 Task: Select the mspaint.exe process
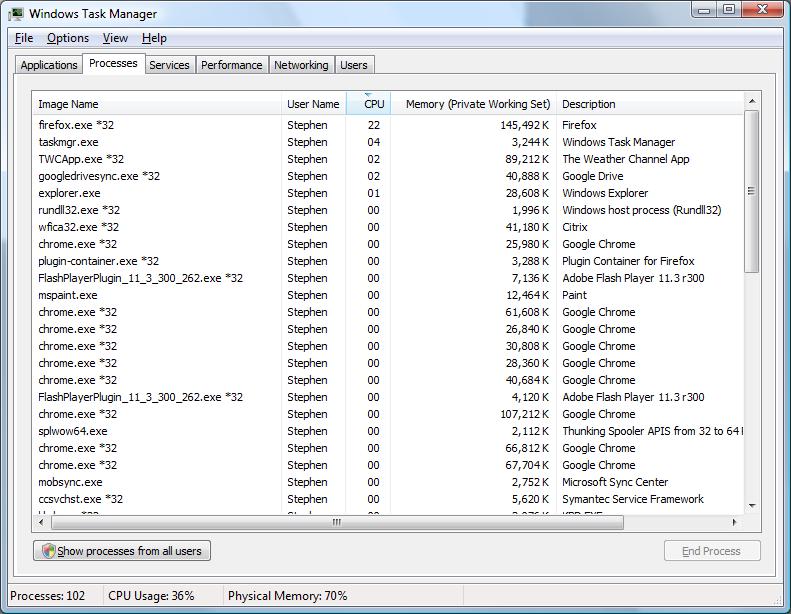(x=68, y=295)
